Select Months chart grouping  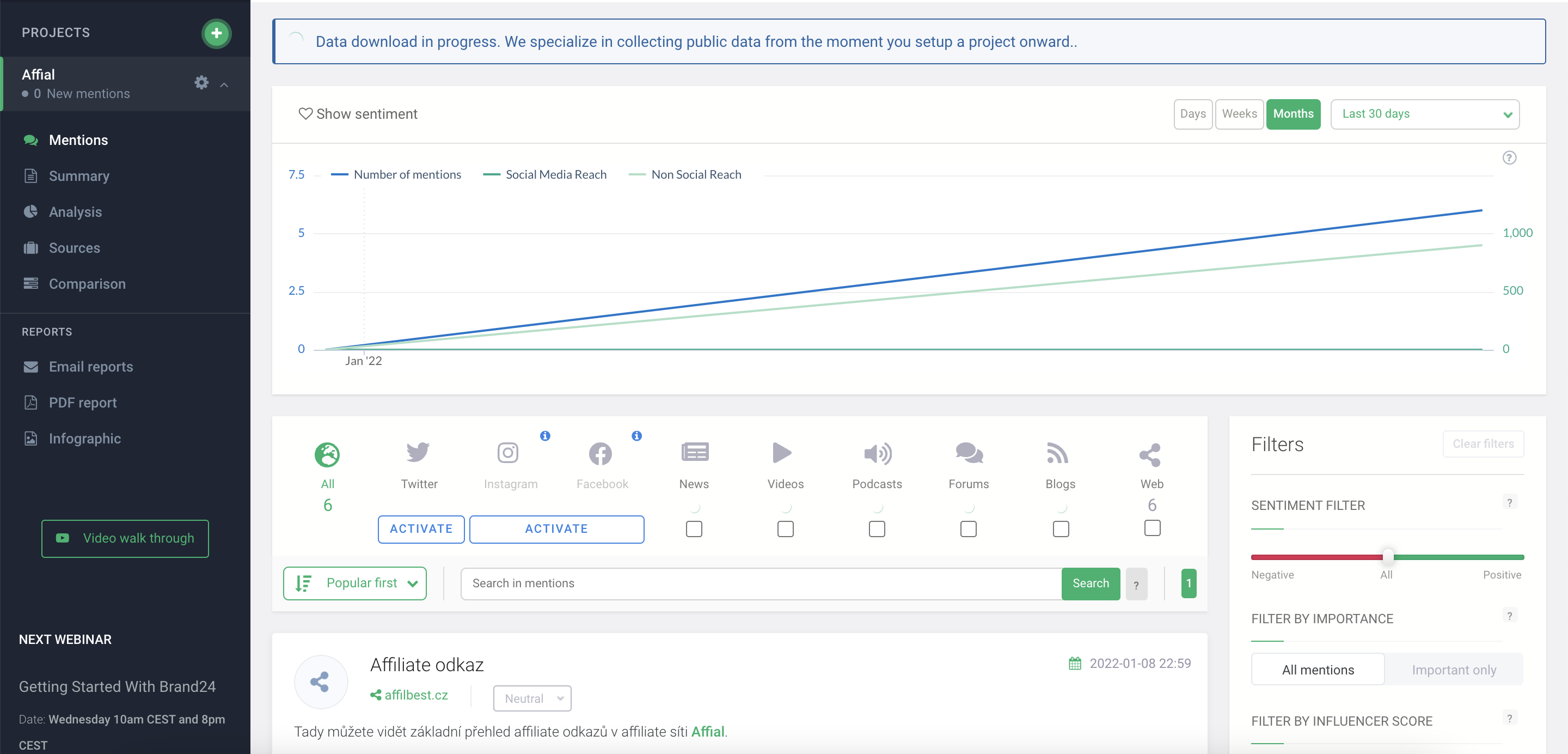pyautogui.click(x=1293, y=114)
